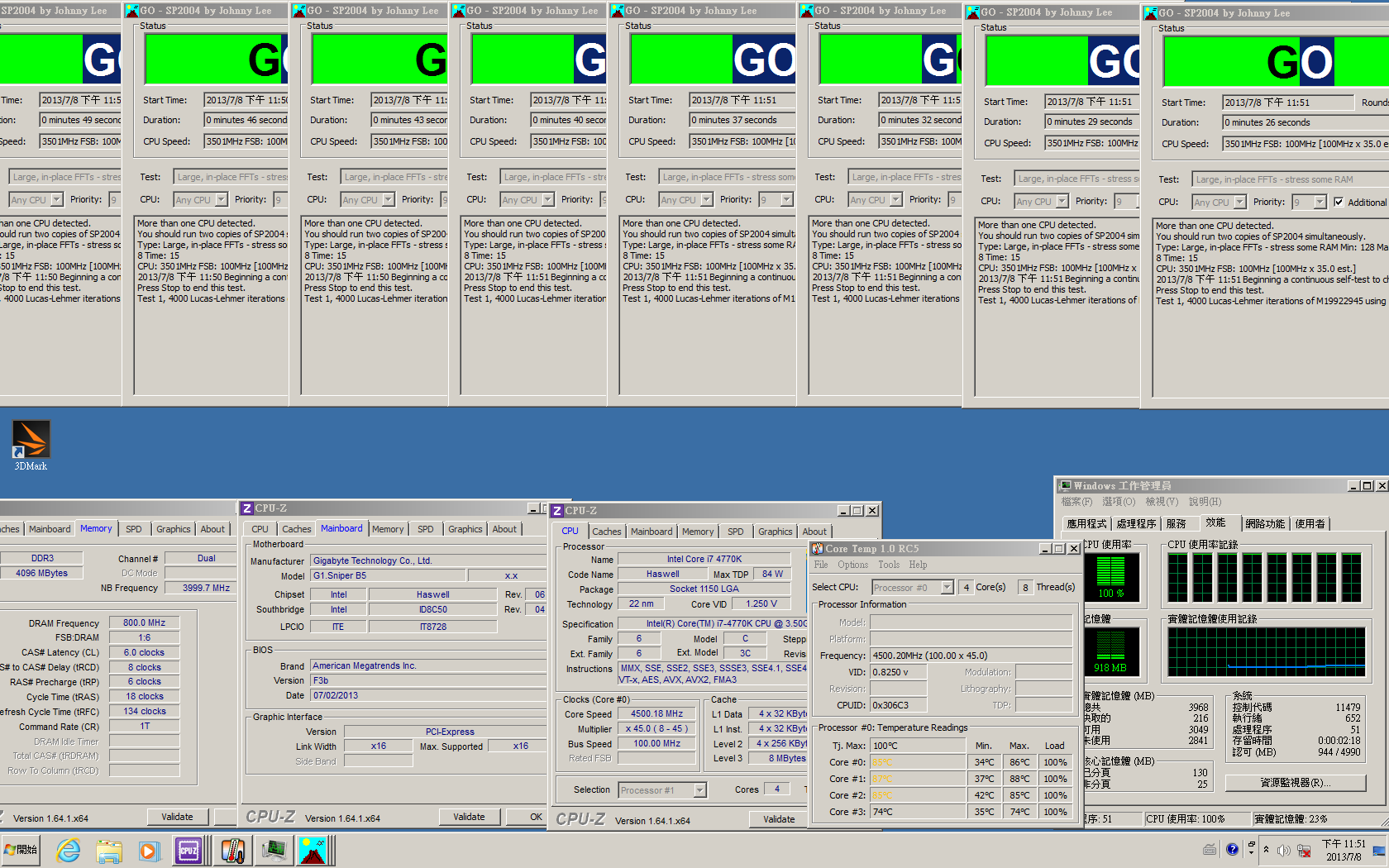Click Validate in the CPU-Z CPU window
The width and height of the screenshot is (1389, 868).
pos(779,819)
